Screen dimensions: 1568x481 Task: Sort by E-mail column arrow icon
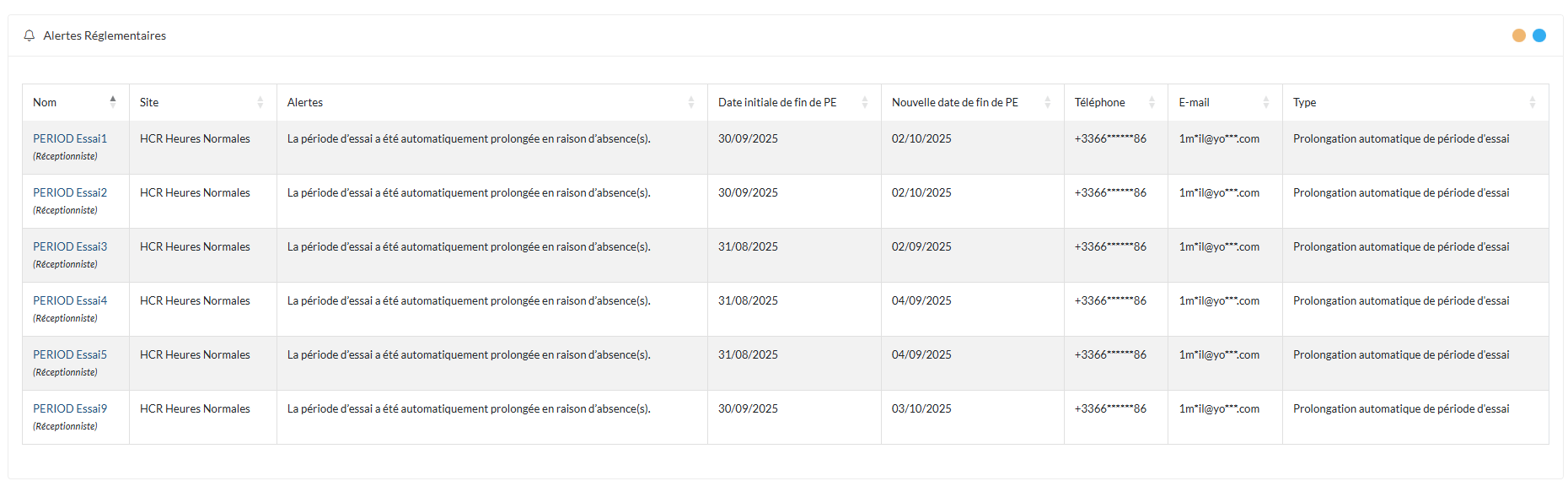point(1266,102)
